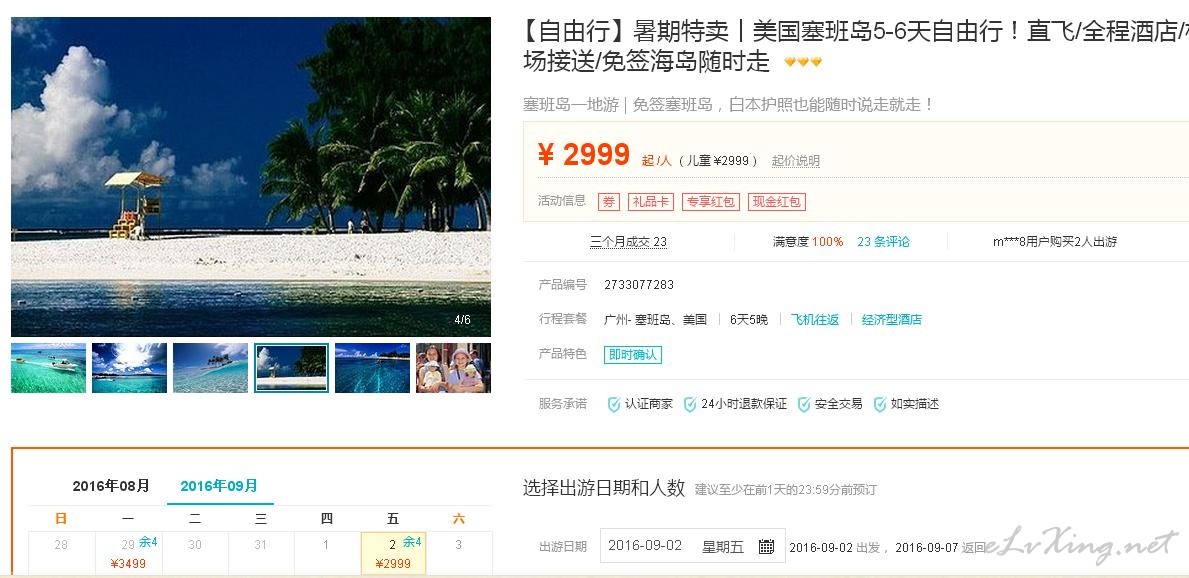Screen dimensions: 1189x578
Task: Click the 24小时退款保证 shield icon
Action: [x=689, y=404]
